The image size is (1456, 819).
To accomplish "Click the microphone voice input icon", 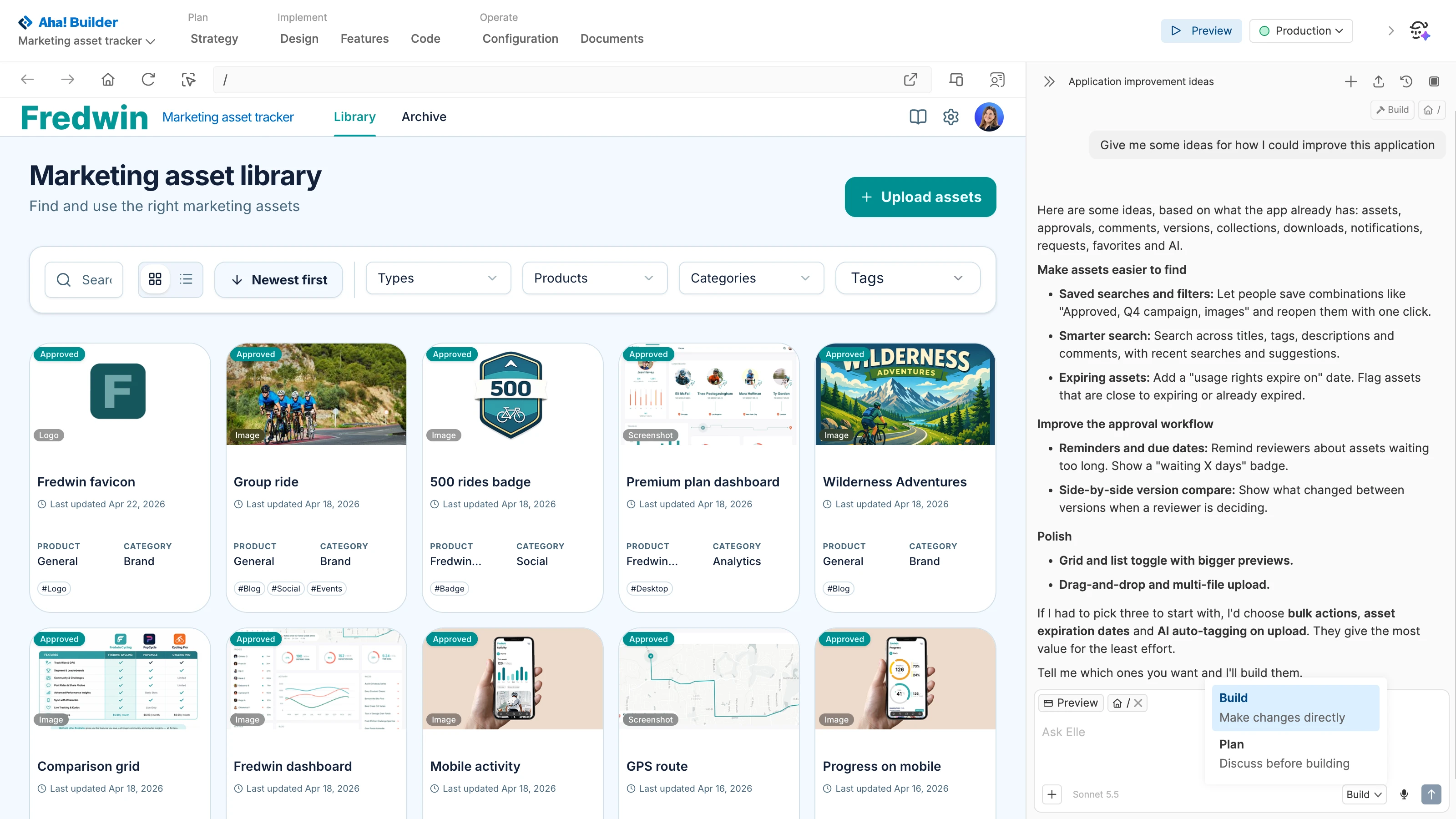I will pos(1404,794).
